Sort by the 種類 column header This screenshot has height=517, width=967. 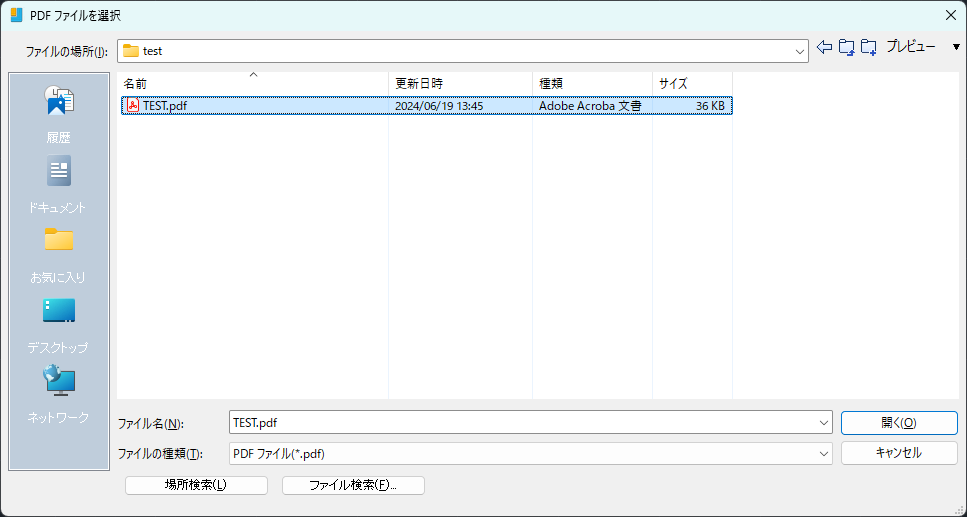(593, 84)
